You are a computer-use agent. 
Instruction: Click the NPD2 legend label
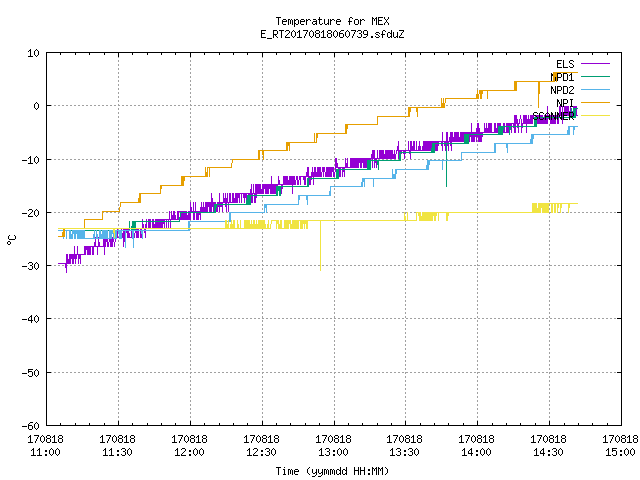point(562,90)
